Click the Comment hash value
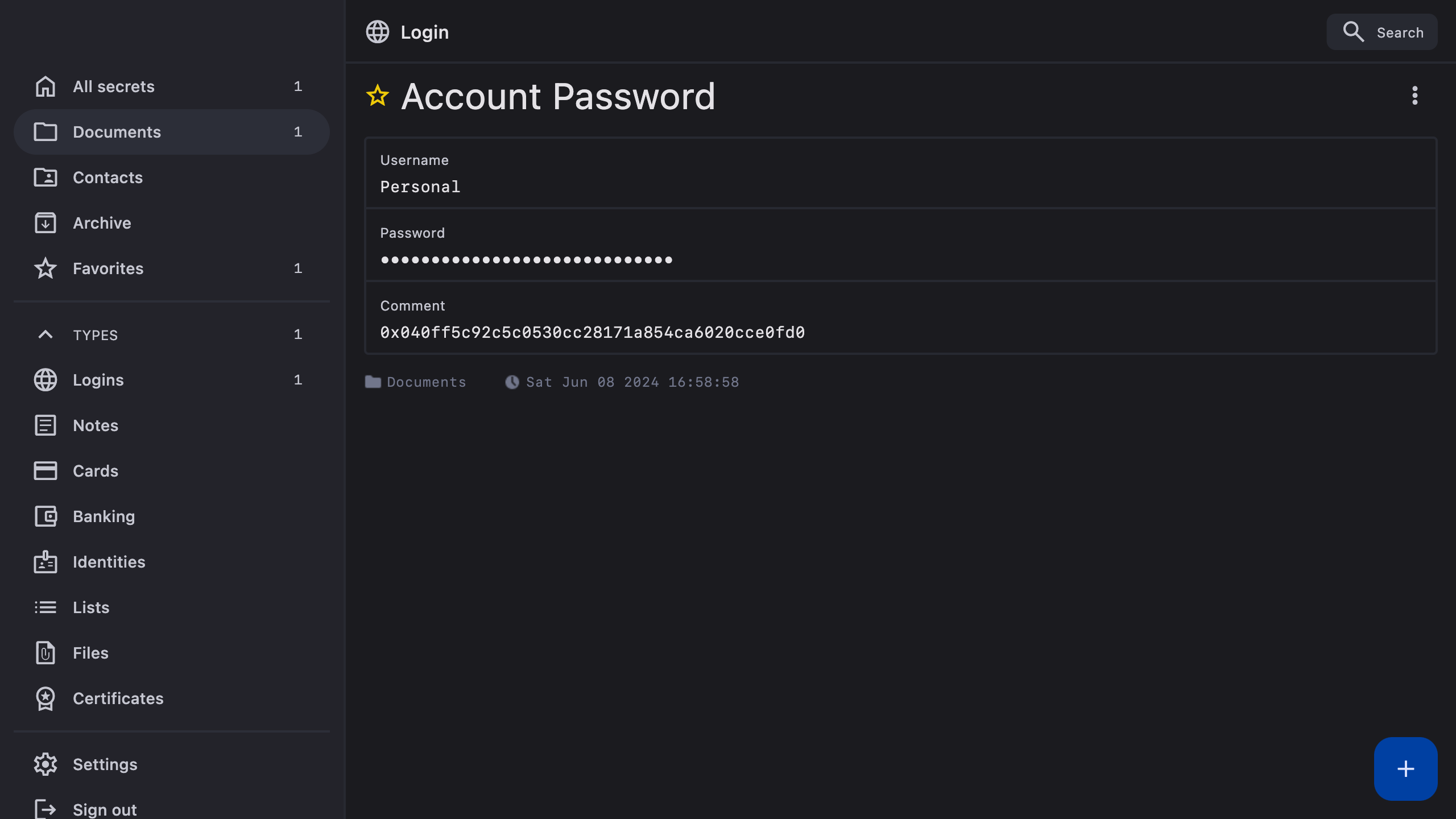Viewport: 1456px width, 819px height. [593, 333]
